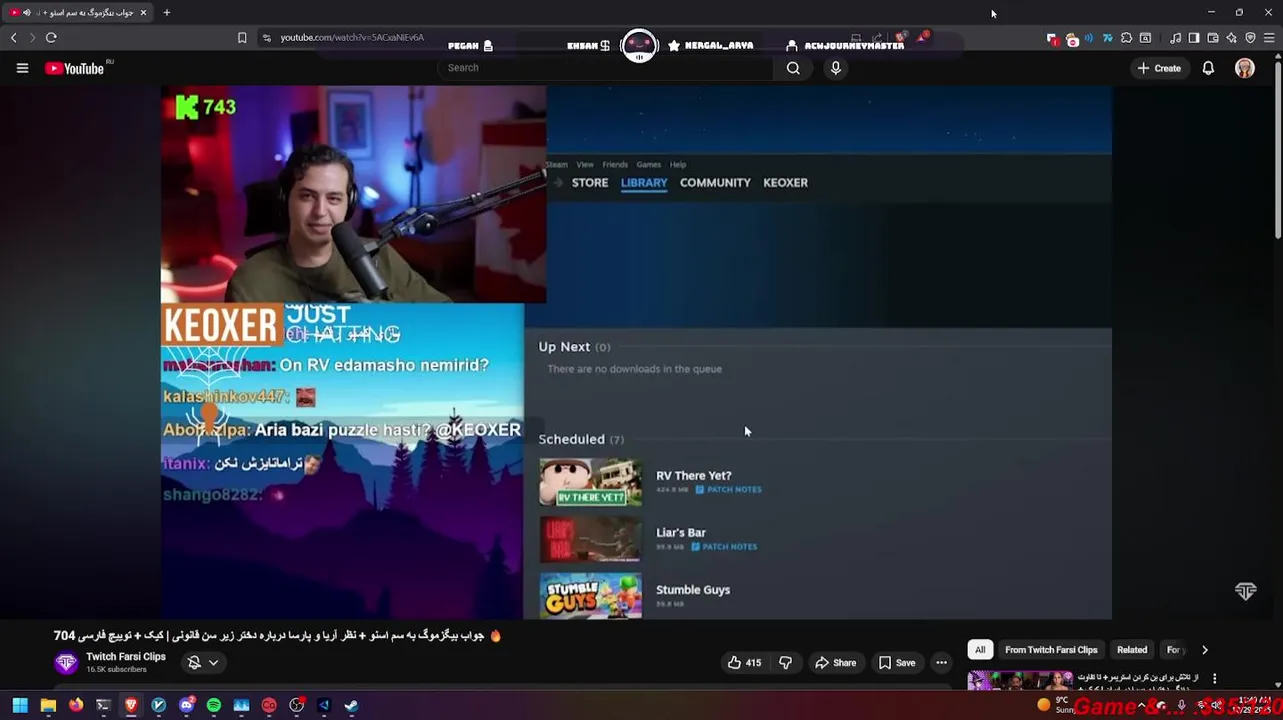The image size is (1283, 720).
Task: Open the Twitch Farsi Clips channel
Action: (126, 657)
